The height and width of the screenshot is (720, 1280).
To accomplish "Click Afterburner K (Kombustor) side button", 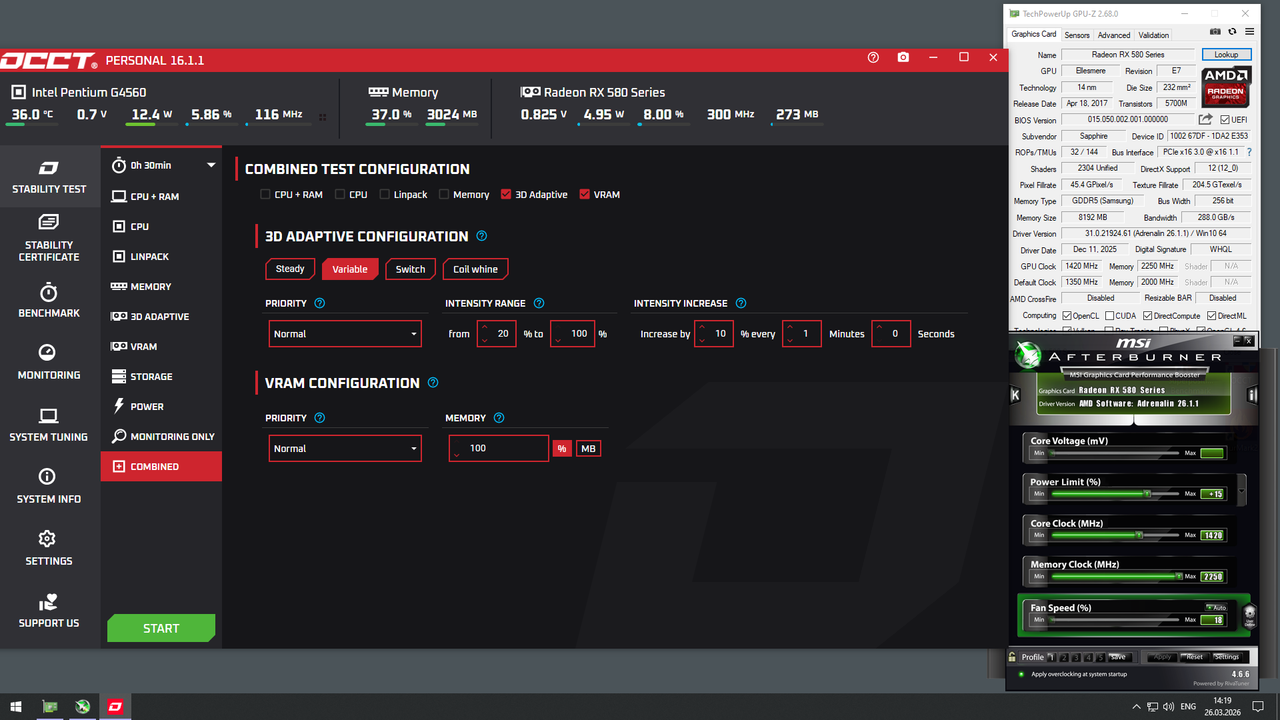I will (x=1015, y=395).
